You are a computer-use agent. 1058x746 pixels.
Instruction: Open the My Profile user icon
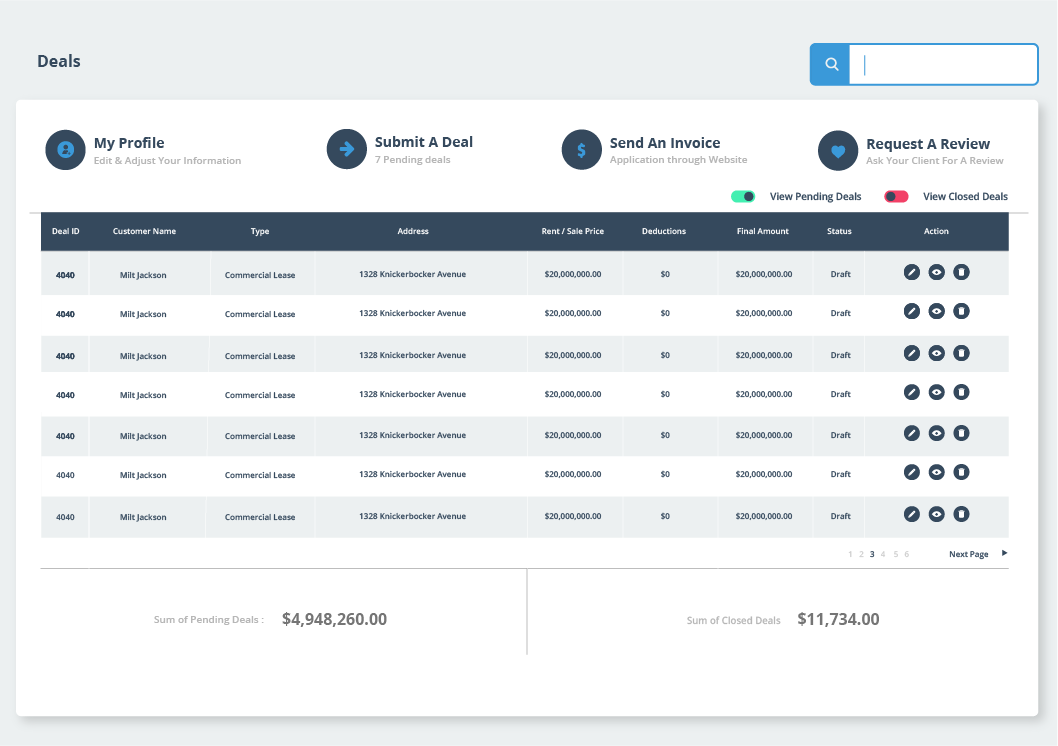pyautogui.click(x=65, y=150)
